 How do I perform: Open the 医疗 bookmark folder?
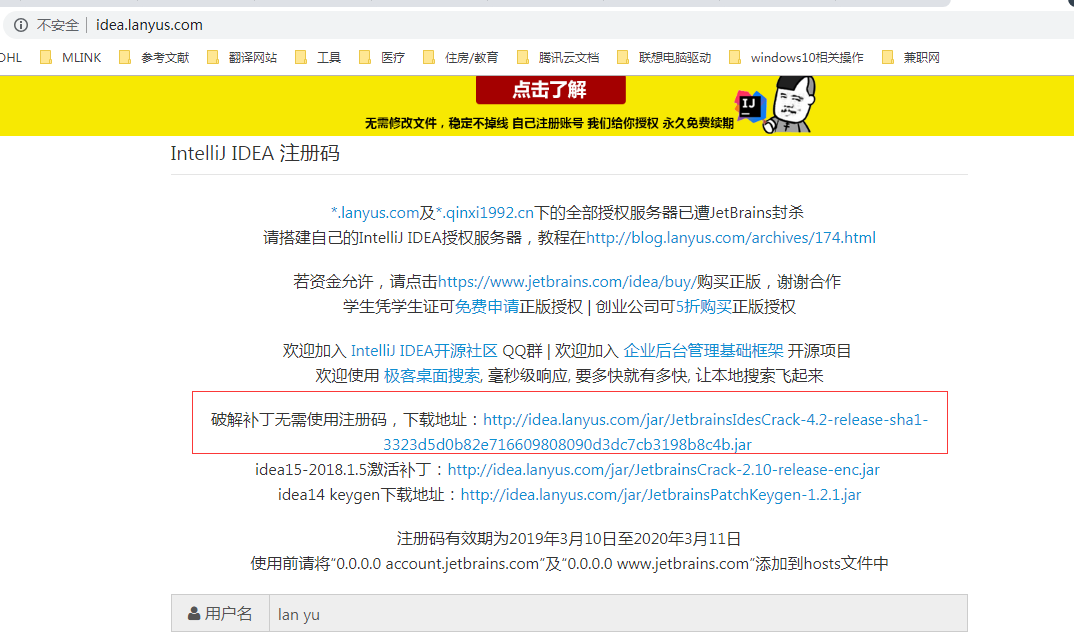[382, 58]
